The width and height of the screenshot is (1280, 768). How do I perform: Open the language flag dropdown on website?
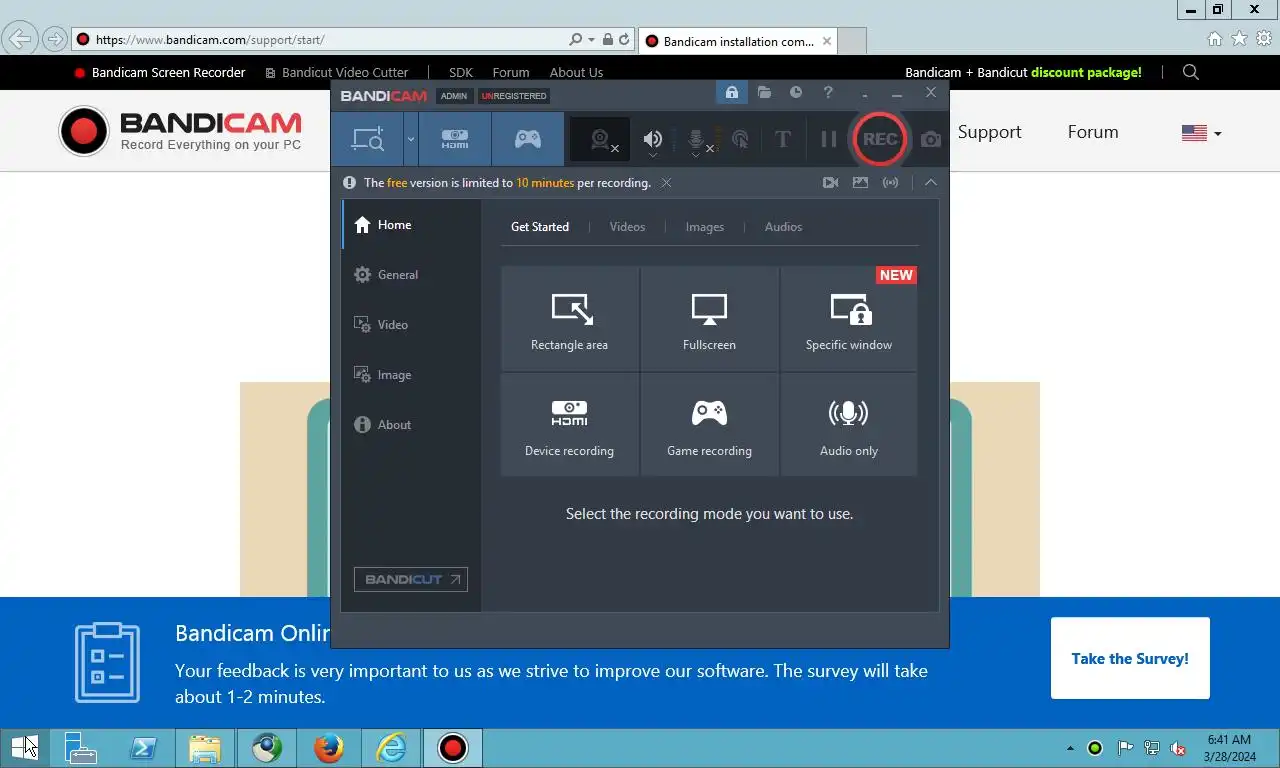click(x=1201, y=133)
